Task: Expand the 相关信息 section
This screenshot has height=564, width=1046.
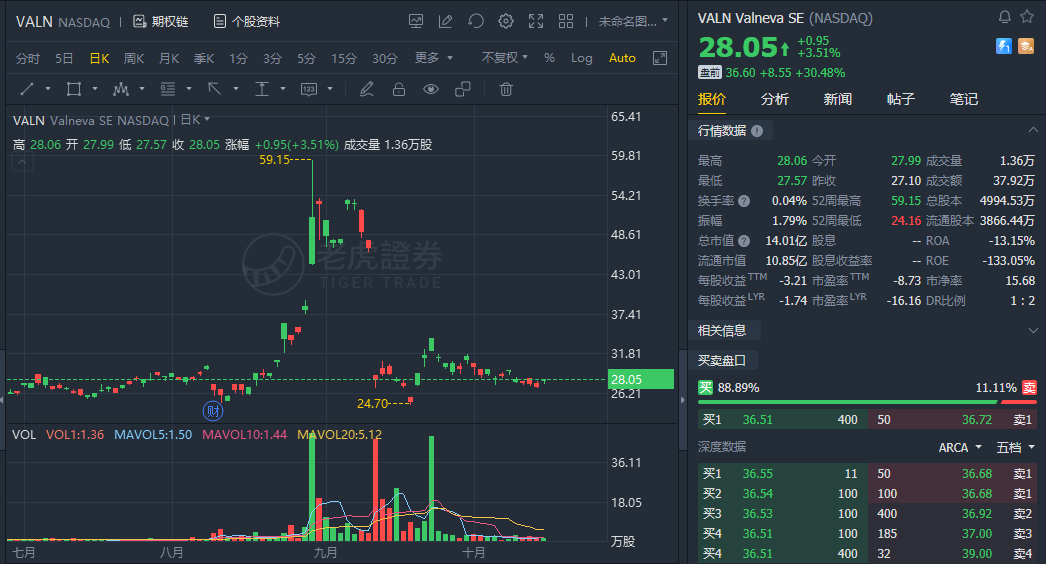Action: (x=1033, y=330)
